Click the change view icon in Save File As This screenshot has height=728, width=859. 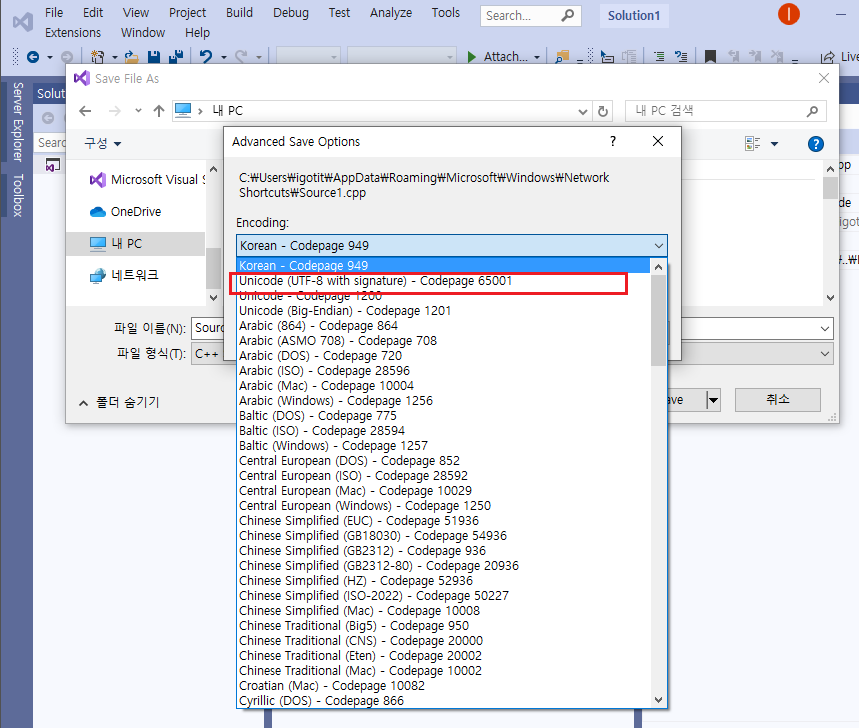pos(753,144)
